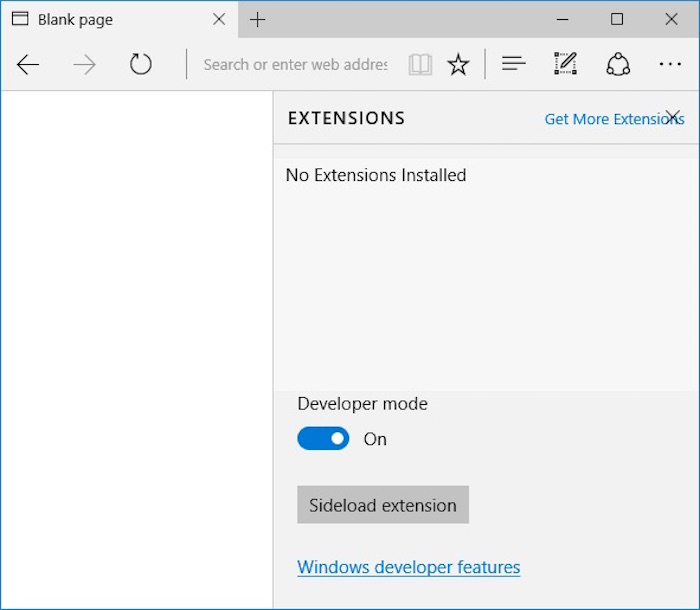Open the Share icon
Viewport: 700px width, 610px height.
(x=618, y=65)
